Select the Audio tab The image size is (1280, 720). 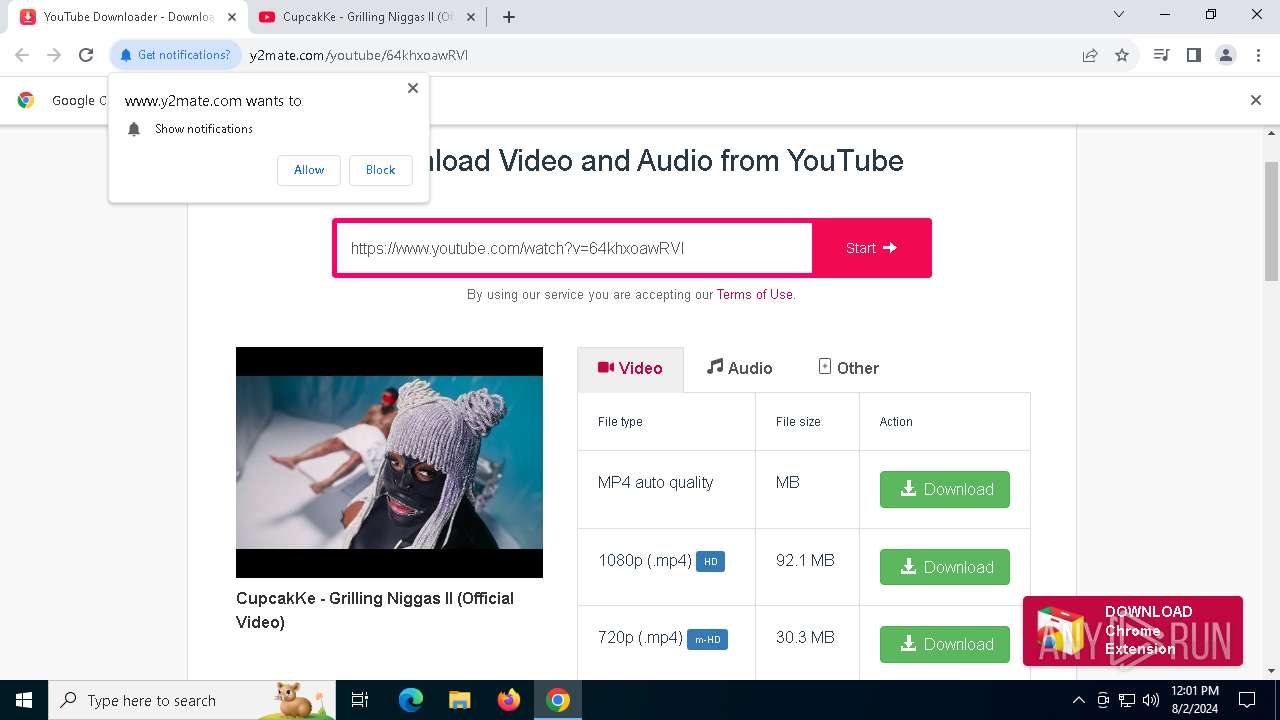click(739, 368)
